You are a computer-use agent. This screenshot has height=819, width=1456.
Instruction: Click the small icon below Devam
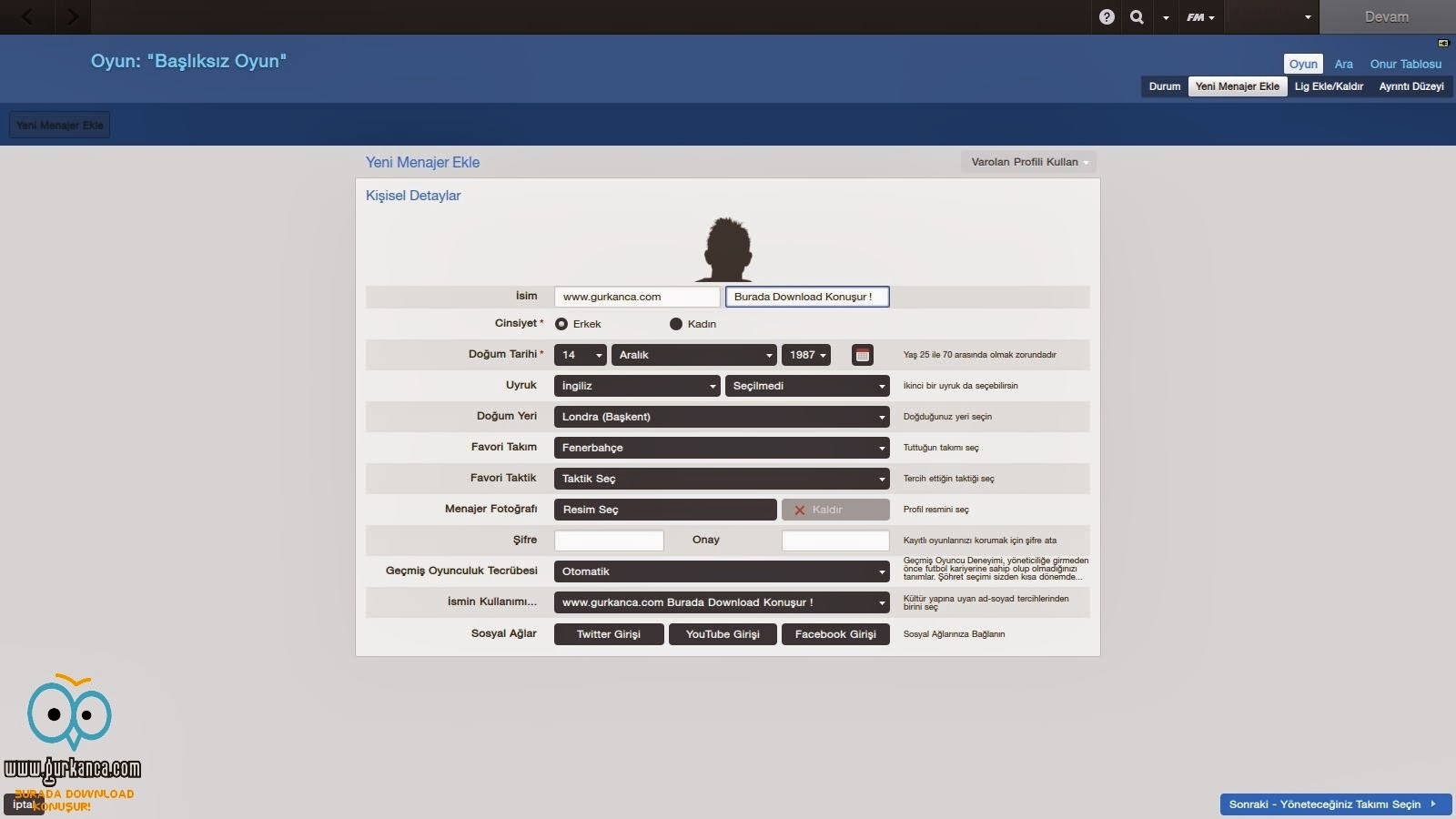[x=1443, y=43]
